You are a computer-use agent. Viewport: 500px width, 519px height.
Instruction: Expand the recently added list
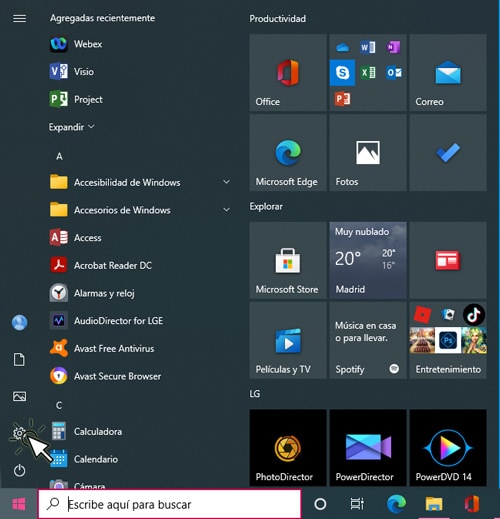point(71,127)
